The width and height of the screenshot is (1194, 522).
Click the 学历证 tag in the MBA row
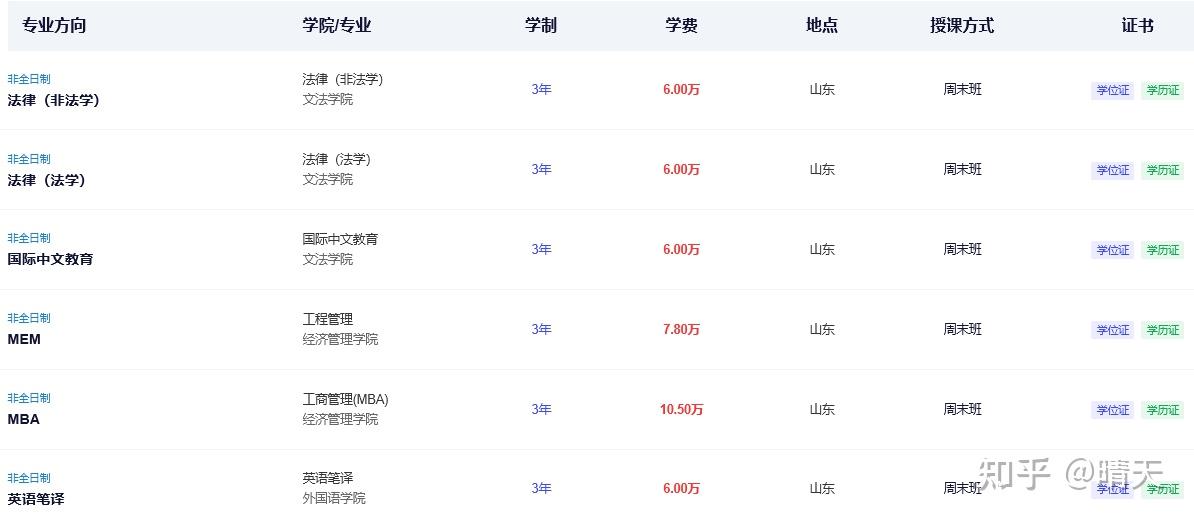[x=1162, y=410]
